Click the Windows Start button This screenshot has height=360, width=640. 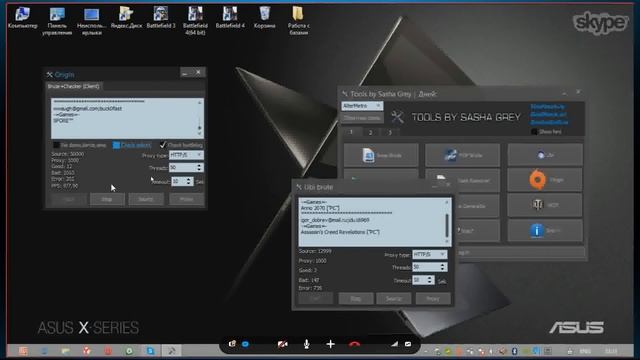pos(23,351)
